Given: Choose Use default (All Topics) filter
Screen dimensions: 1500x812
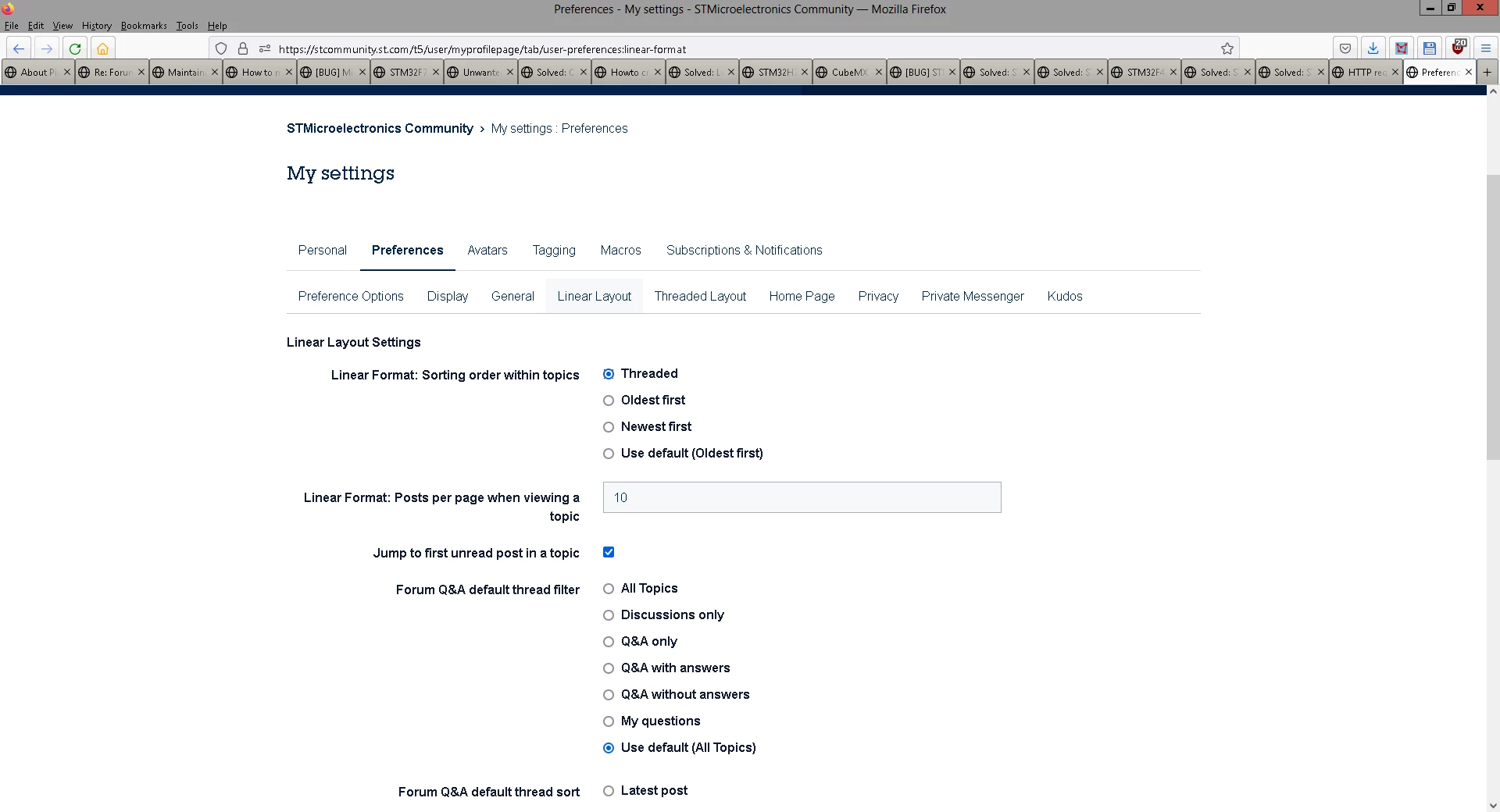Looking at the screenshot, I should (x=609, y=748).
